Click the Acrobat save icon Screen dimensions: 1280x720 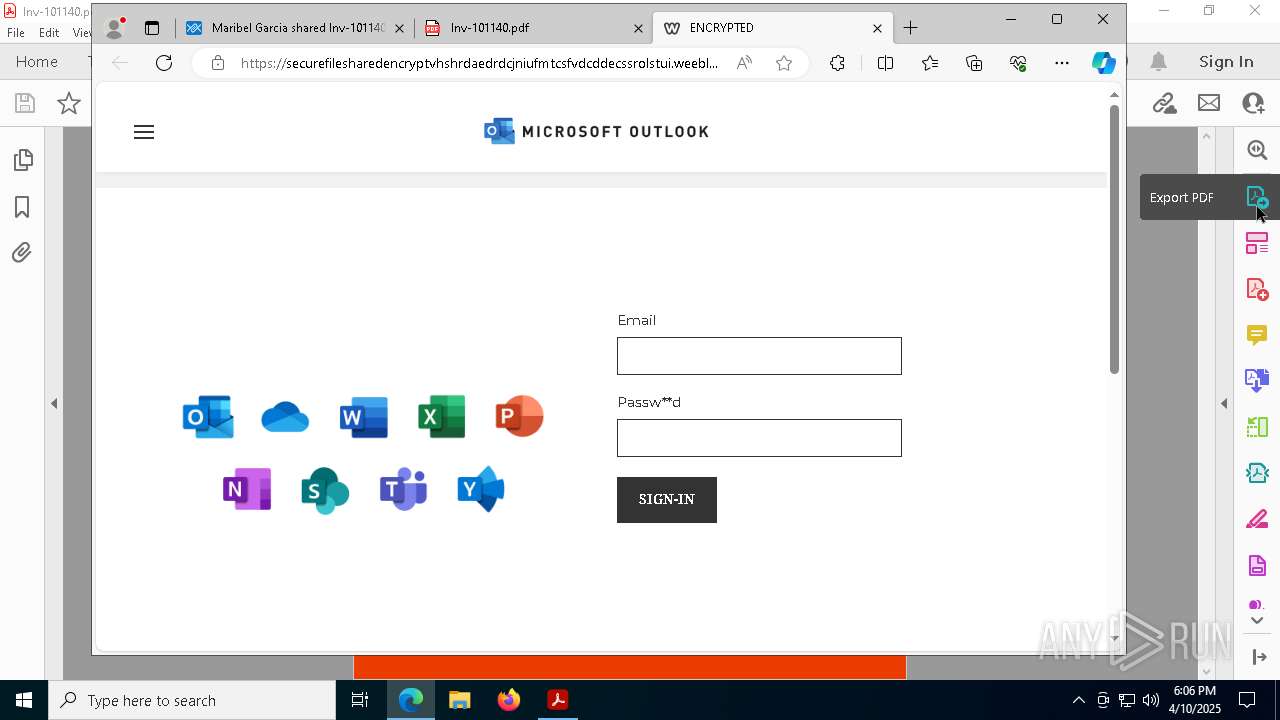point(25,103)
